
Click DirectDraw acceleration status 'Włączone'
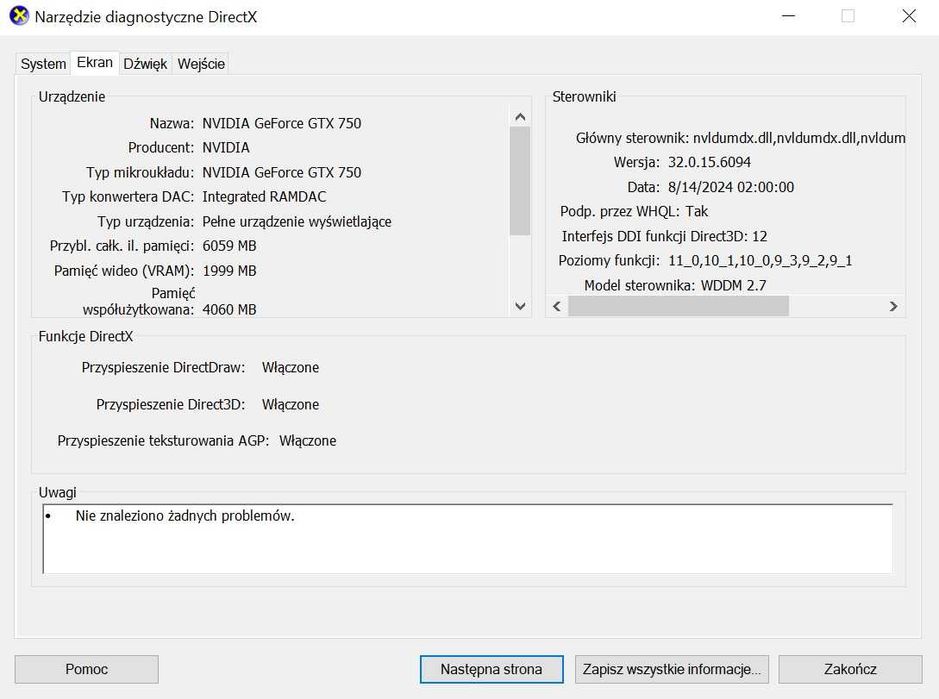(x=290, y=368)
